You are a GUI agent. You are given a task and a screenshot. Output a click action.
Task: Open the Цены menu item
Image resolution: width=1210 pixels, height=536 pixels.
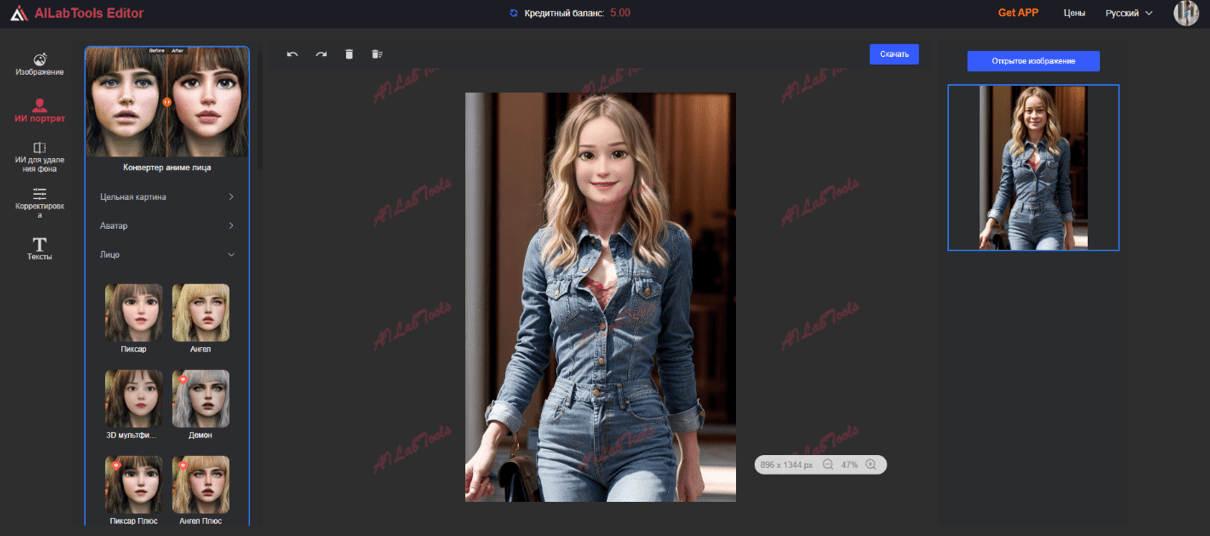point(1074,13)
